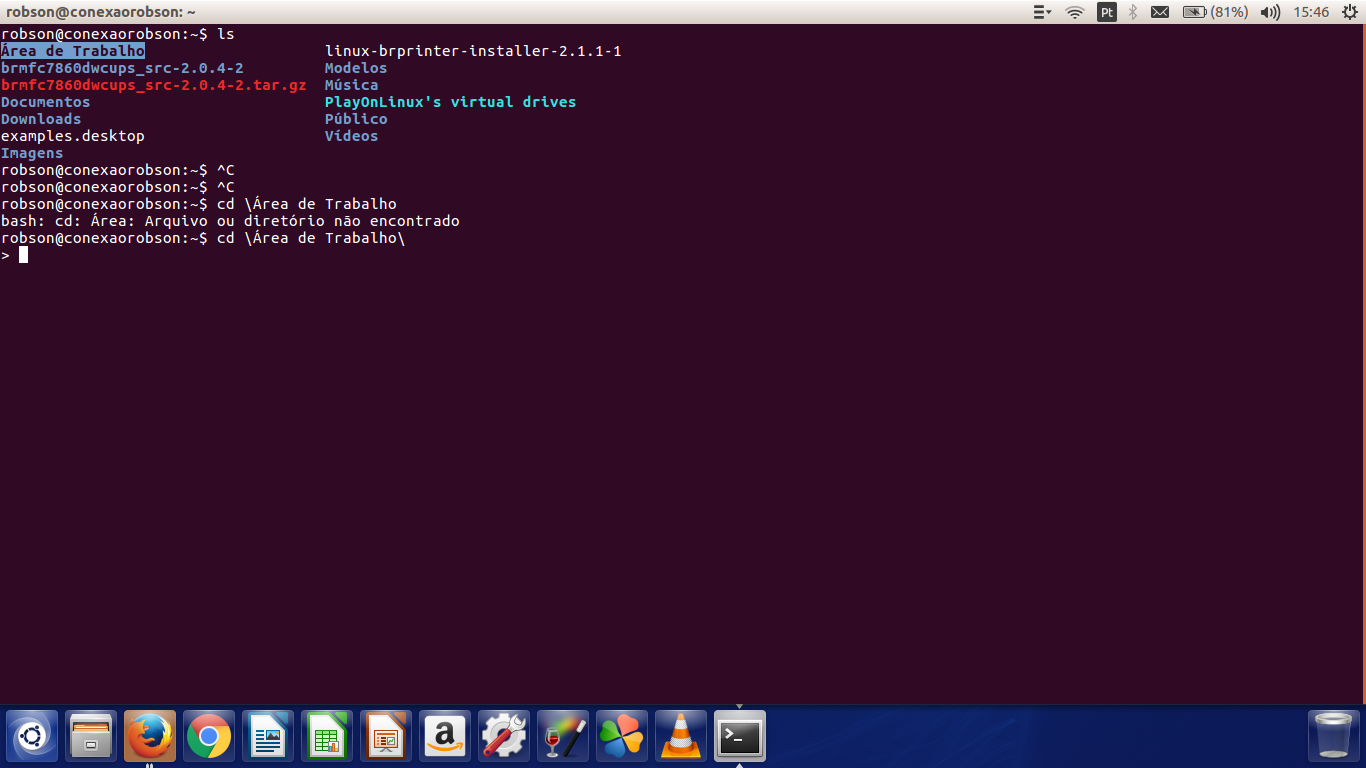Open LibreOffice Writer in the dock
Viewport: 1366px width, 768px height.
tap(268, 737)
